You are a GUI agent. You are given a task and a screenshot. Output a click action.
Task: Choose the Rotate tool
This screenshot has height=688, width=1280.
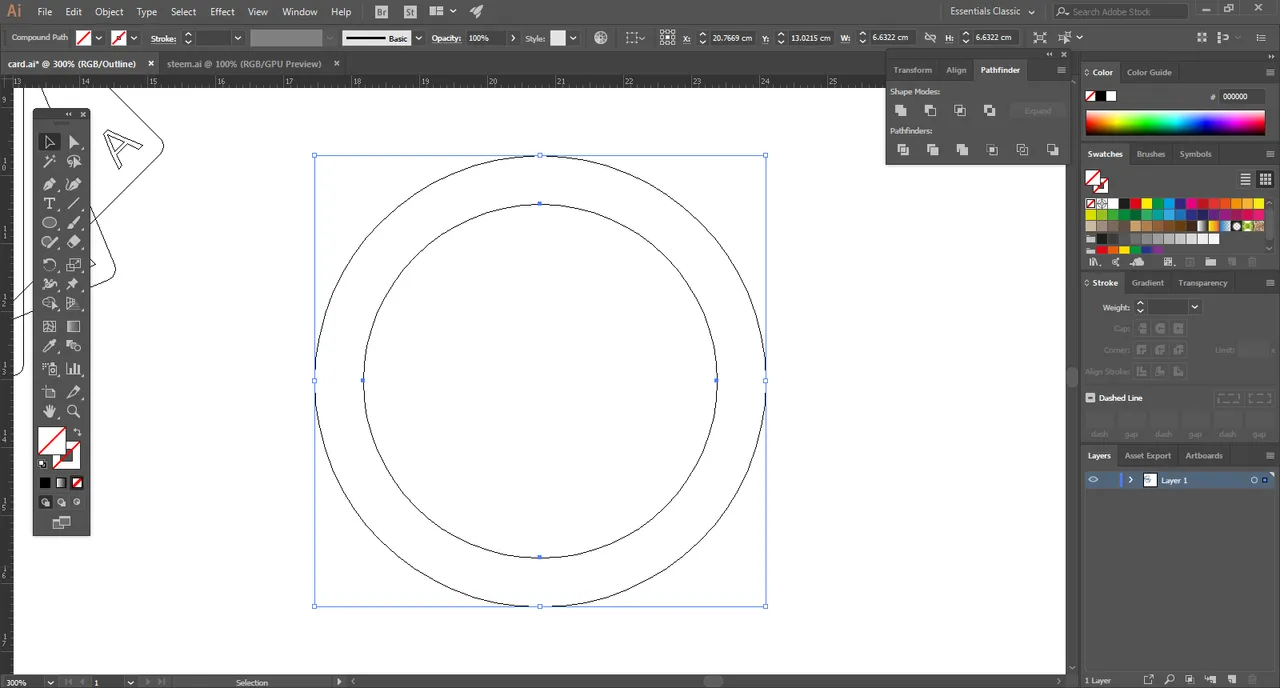click(49, 265)
